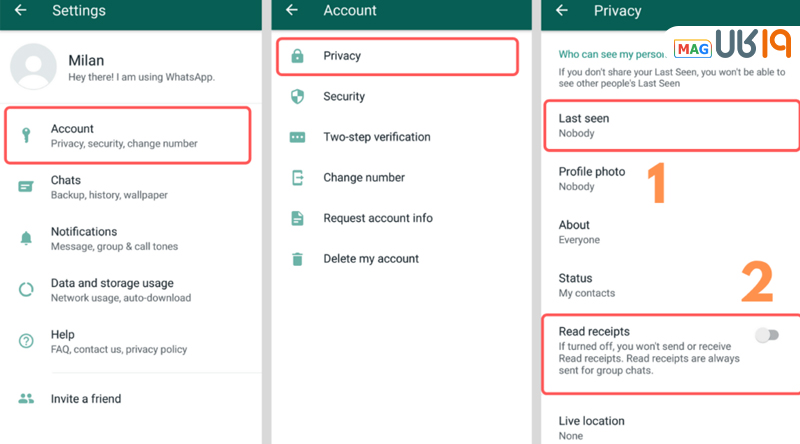Viewport: 800px width, 444px height.
Task: Tap Request account info
Action: 377,218
